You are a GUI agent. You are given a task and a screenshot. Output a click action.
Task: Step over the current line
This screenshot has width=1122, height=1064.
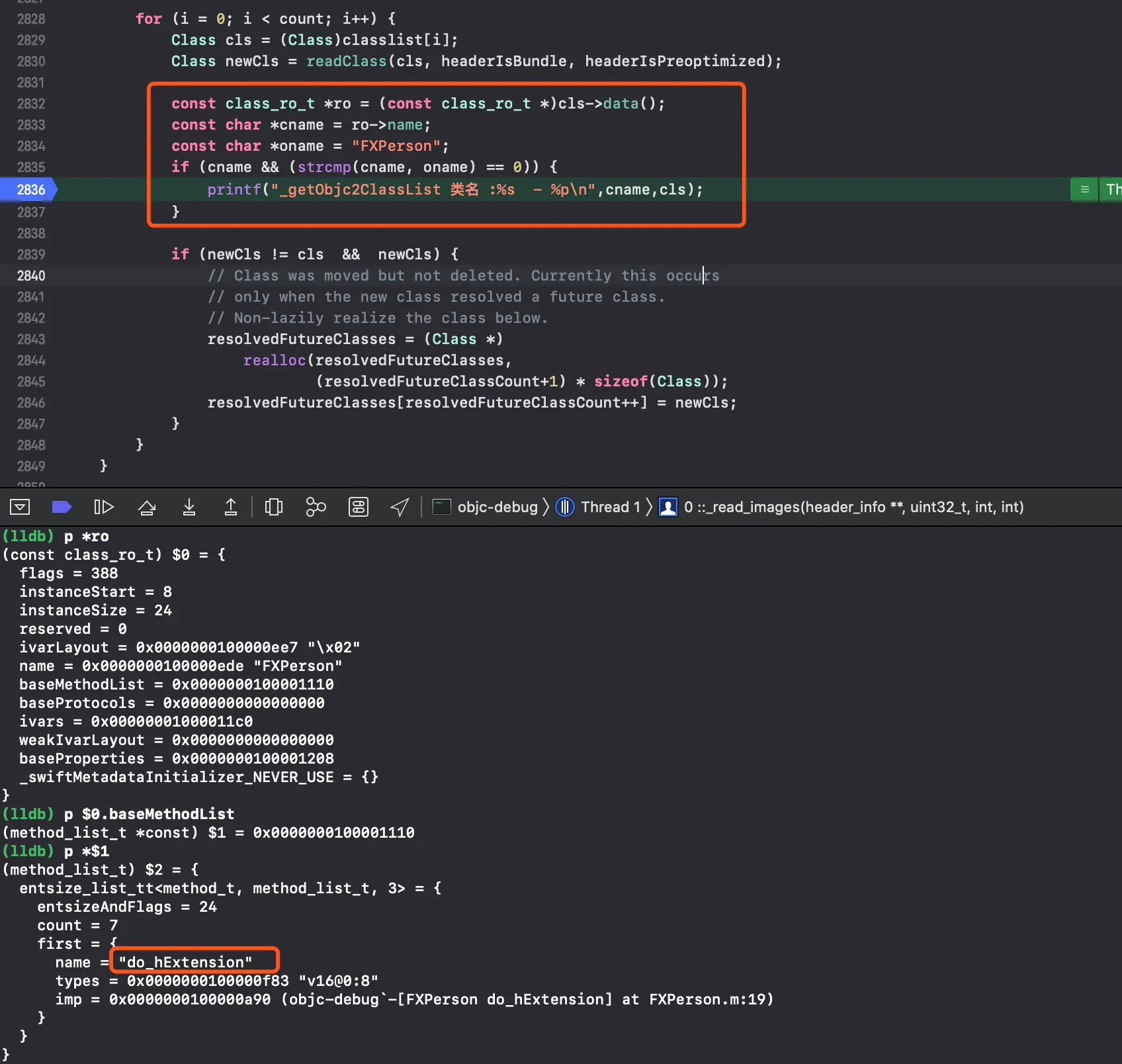coord(147,507)
